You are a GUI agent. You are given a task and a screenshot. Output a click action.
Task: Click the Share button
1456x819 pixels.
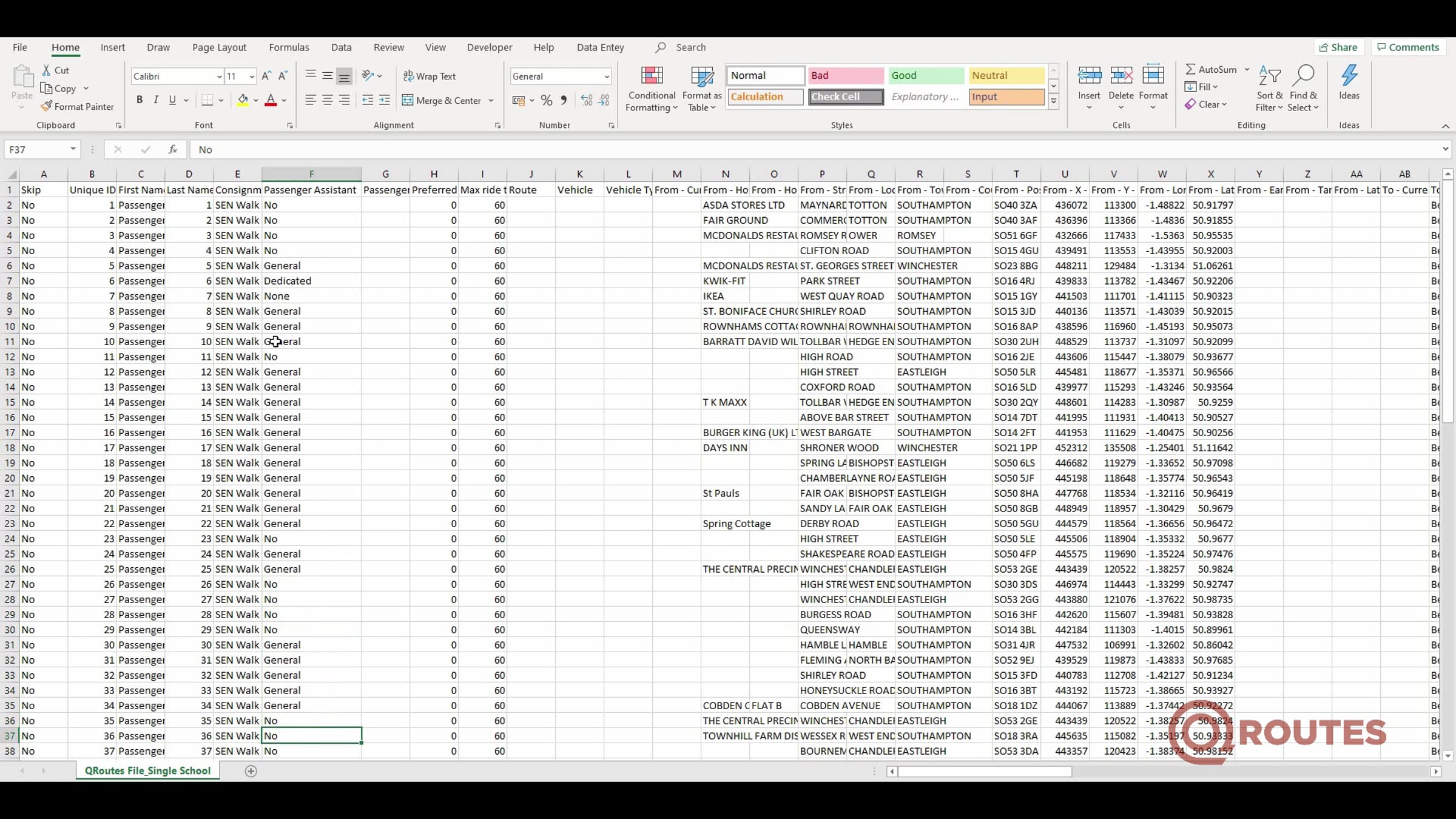(x=1338, y=47)
